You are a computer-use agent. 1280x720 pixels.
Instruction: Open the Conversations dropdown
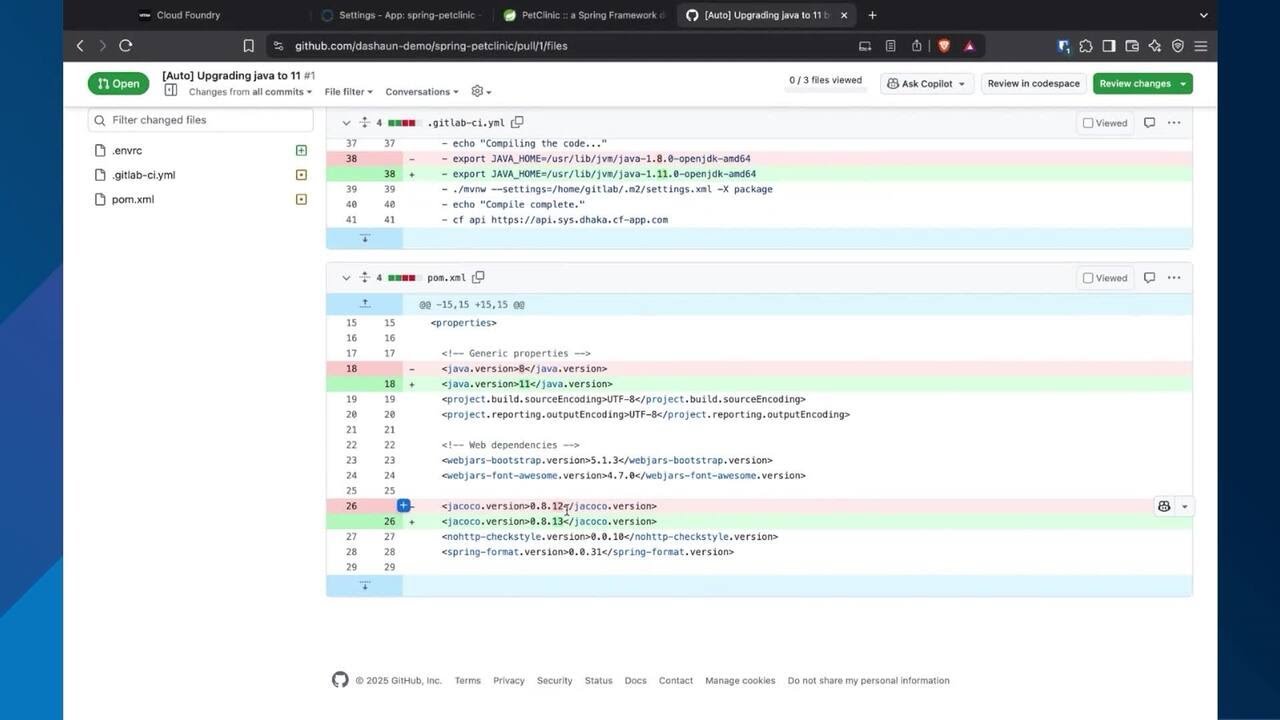pos(421,92)
